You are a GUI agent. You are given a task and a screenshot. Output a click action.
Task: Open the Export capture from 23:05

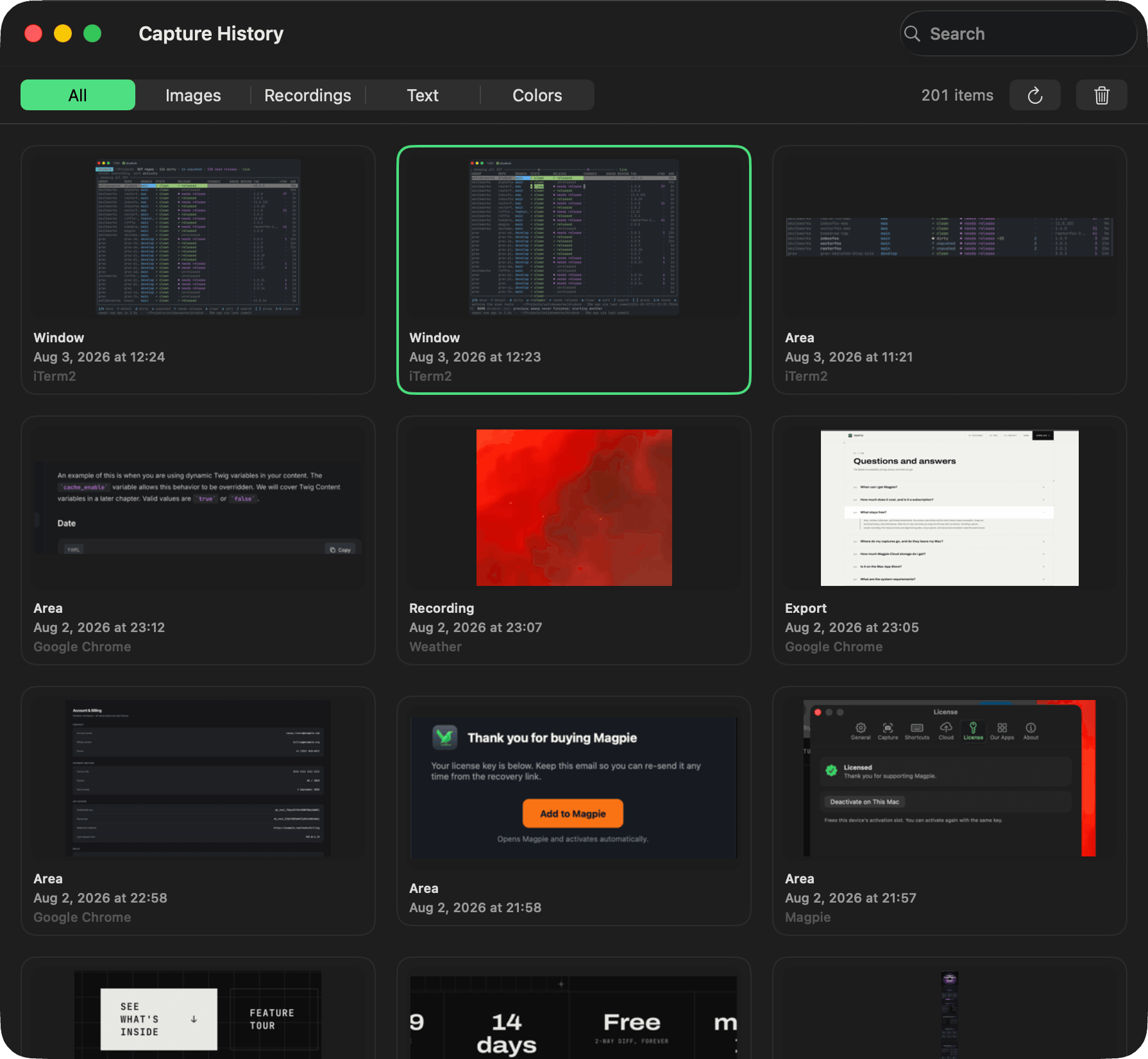pyautogui.click(x=950, y=540)
